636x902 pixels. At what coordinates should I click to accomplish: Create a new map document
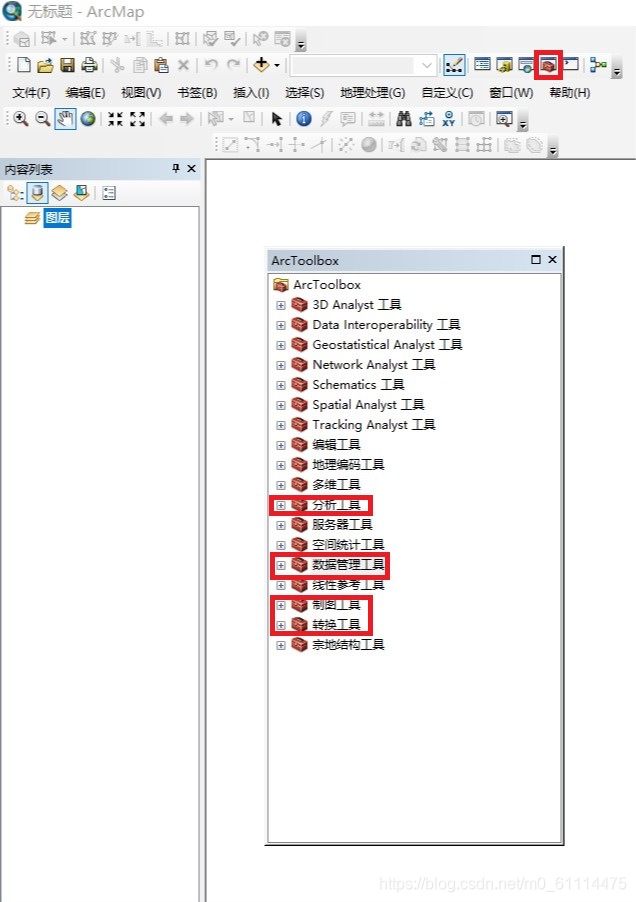pos(24,64)
